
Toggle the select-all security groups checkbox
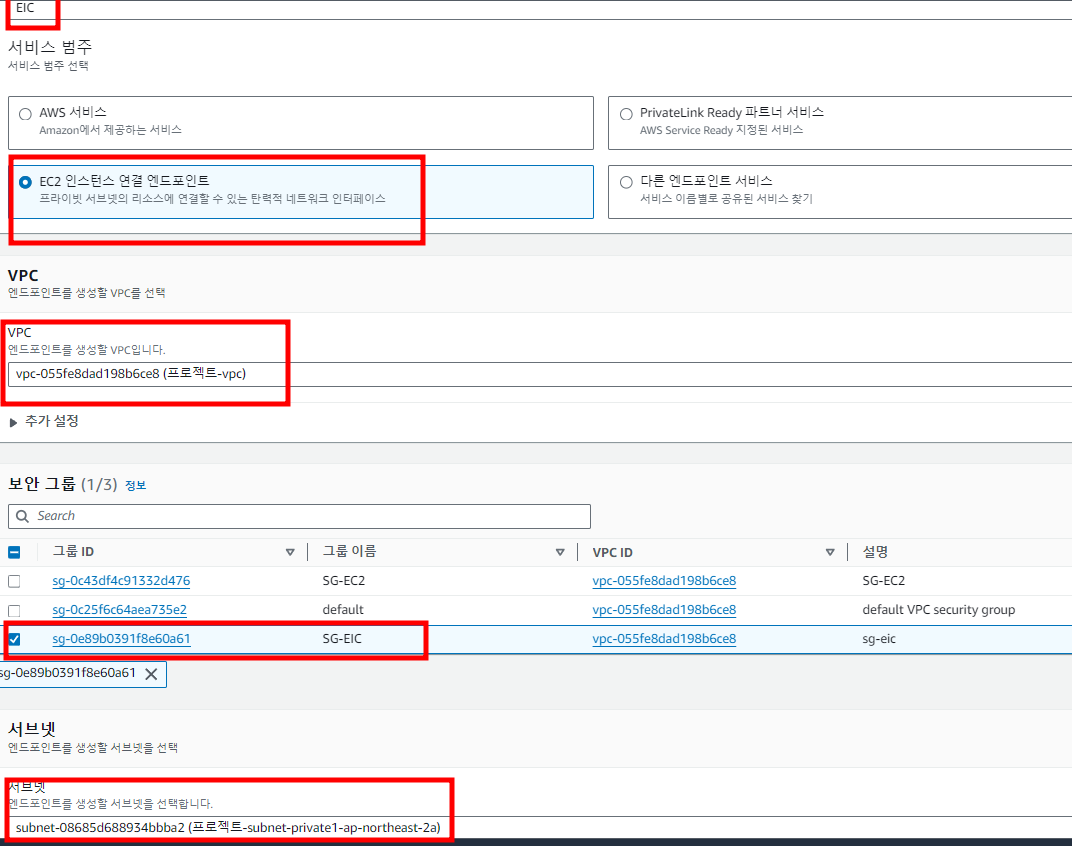[x=14, y=552]
